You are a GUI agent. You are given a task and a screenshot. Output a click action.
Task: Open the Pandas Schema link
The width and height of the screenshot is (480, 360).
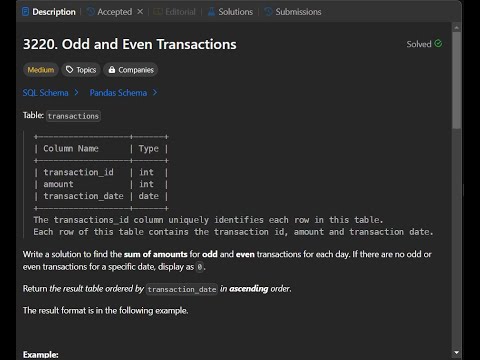pos(118,93)
